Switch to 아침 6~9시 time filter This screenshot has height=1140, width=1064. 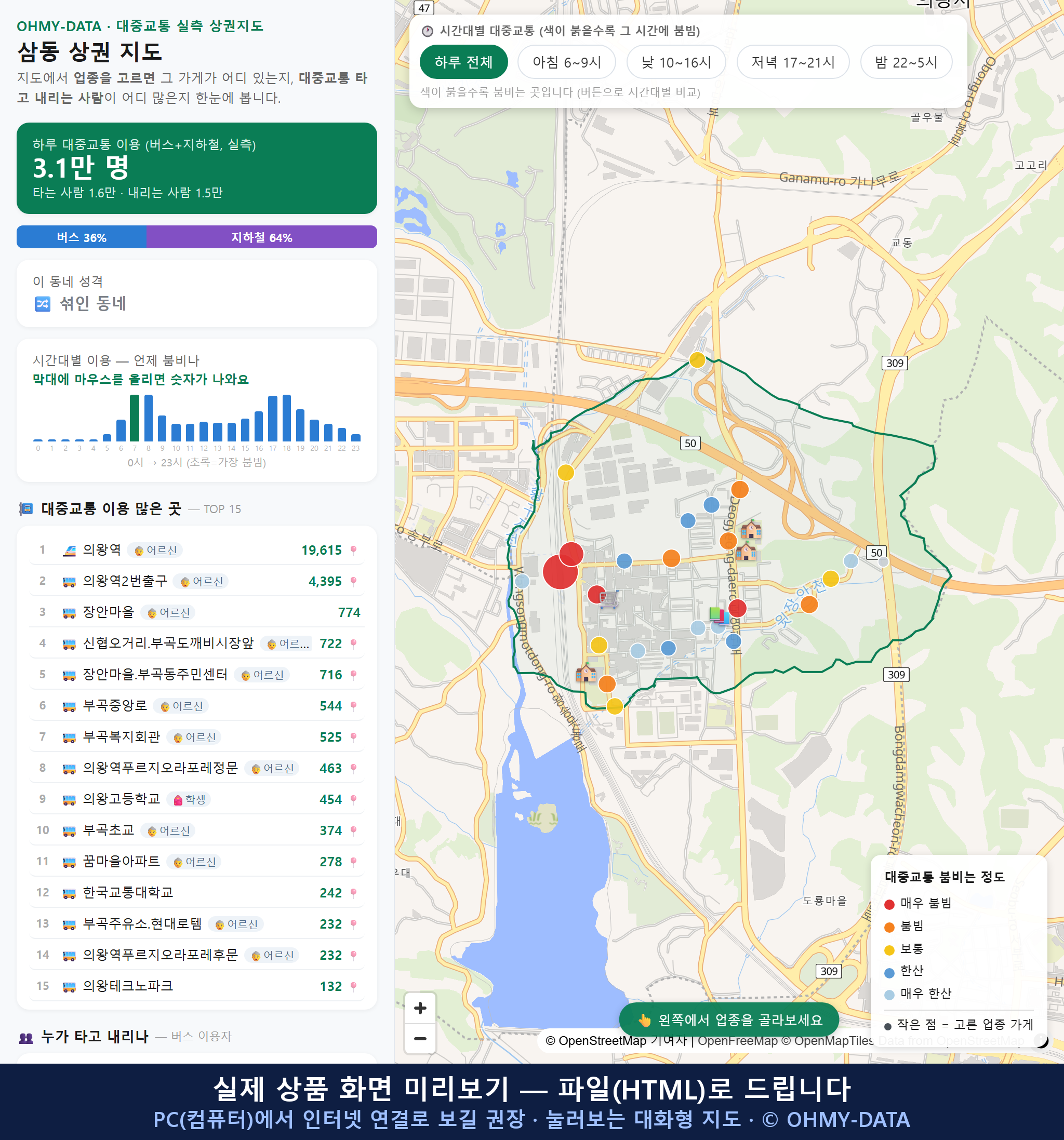point(566,62)
